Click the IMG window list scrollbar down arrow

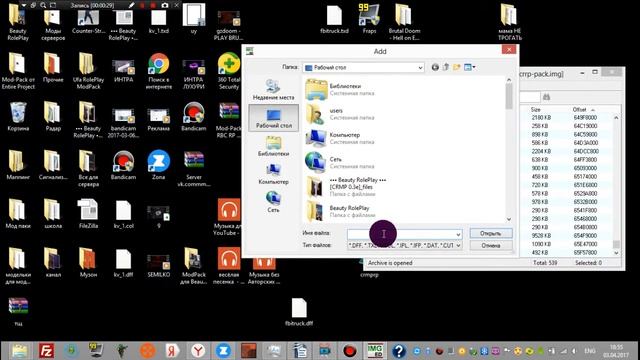pyautogui.click(x=616, y=253)
